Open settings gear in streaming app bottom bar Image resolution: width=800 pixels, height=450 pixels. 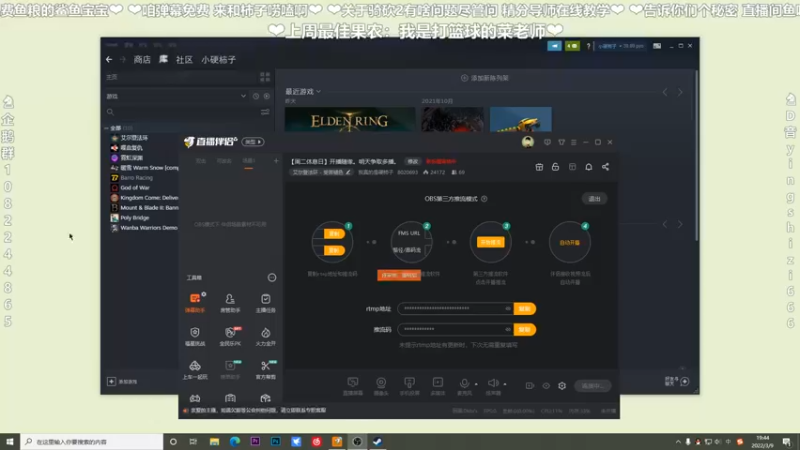[x=562, y=386]
